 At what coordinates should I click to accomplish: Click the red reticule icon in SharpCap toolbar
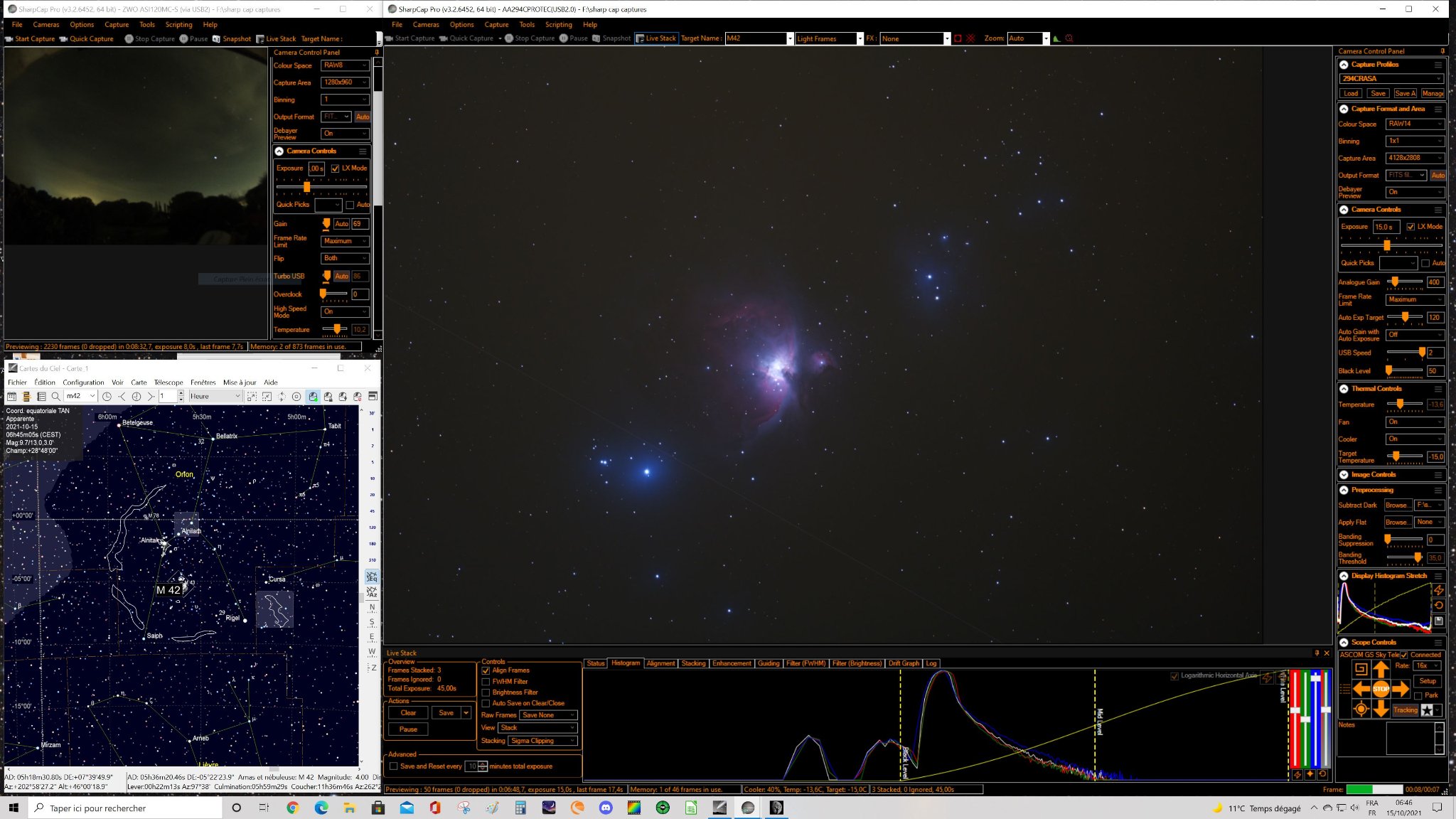pos(970,38)
